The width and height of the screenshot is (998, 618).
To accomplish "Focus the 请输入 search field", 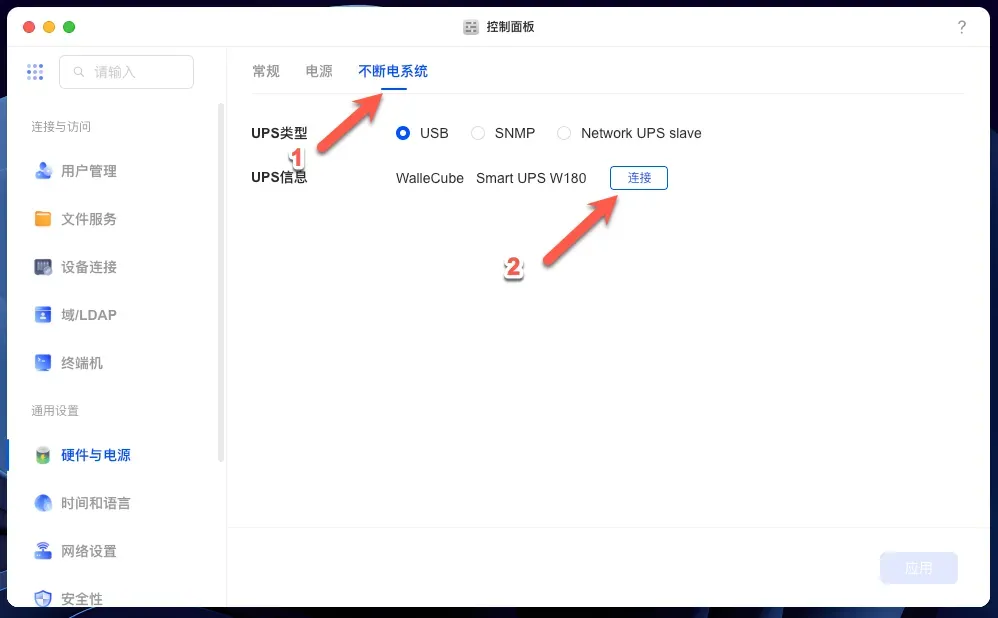I will (x=127, y=72).
